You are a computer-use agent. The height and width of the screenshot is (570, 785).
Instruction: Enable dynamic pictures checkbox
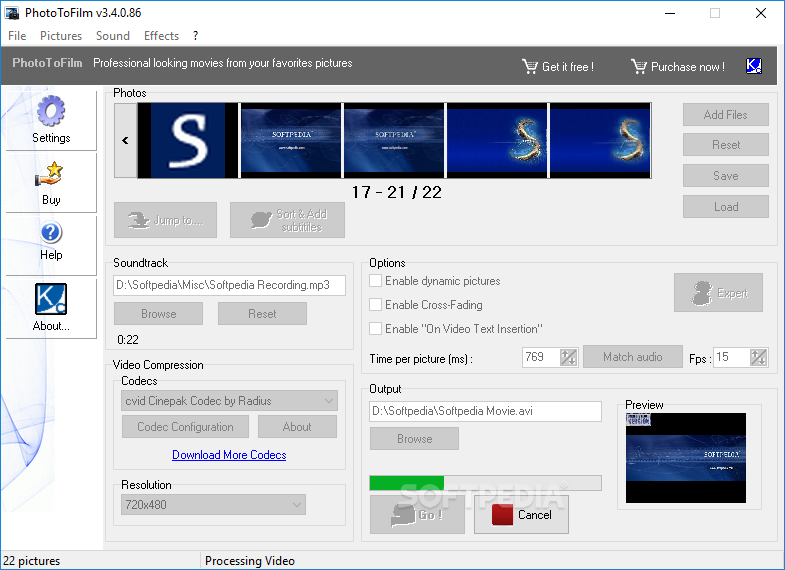tap(375, 281)
